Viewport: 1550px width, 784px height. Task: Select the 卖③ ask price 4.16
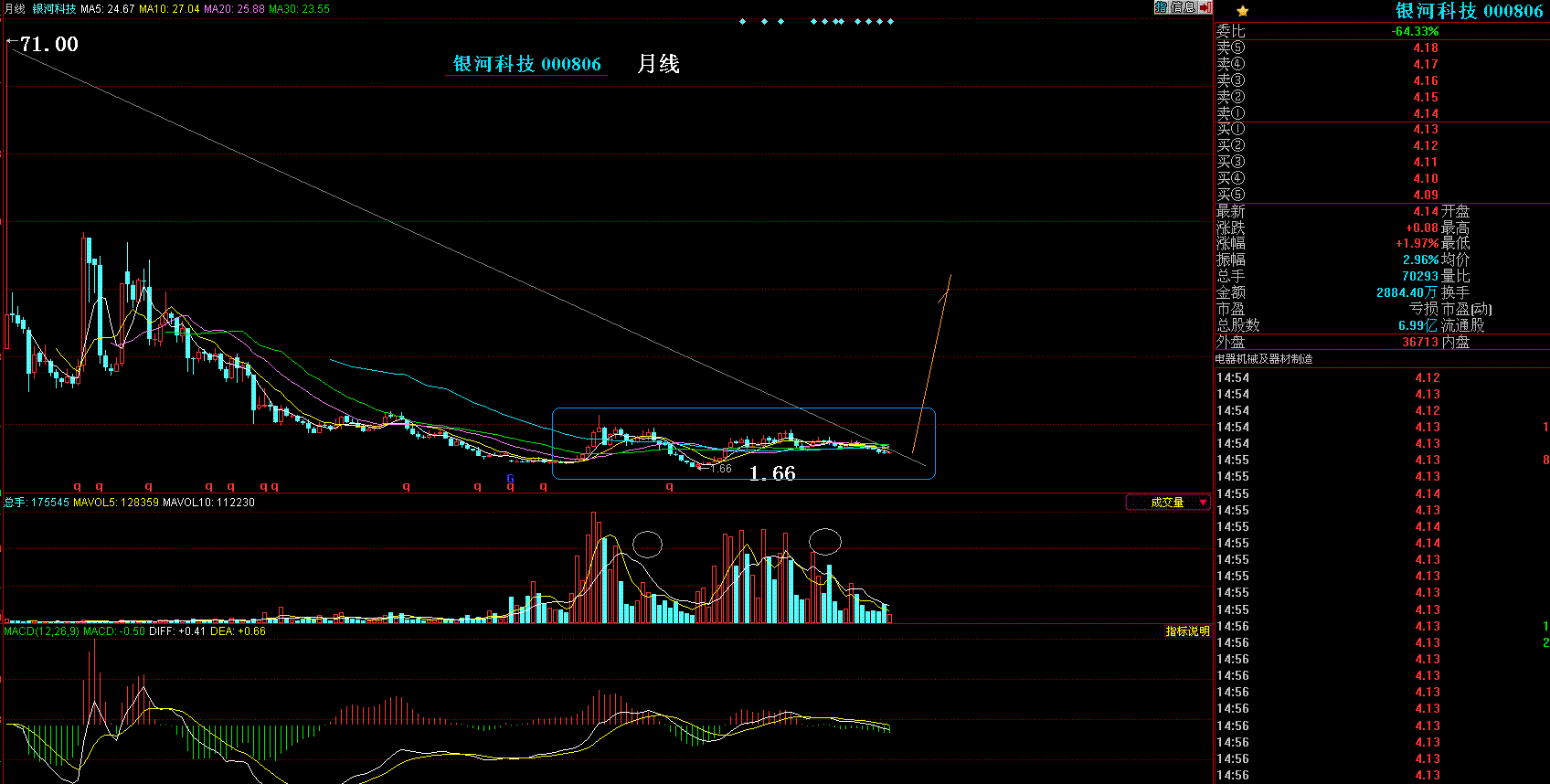tap(1426, 81)
